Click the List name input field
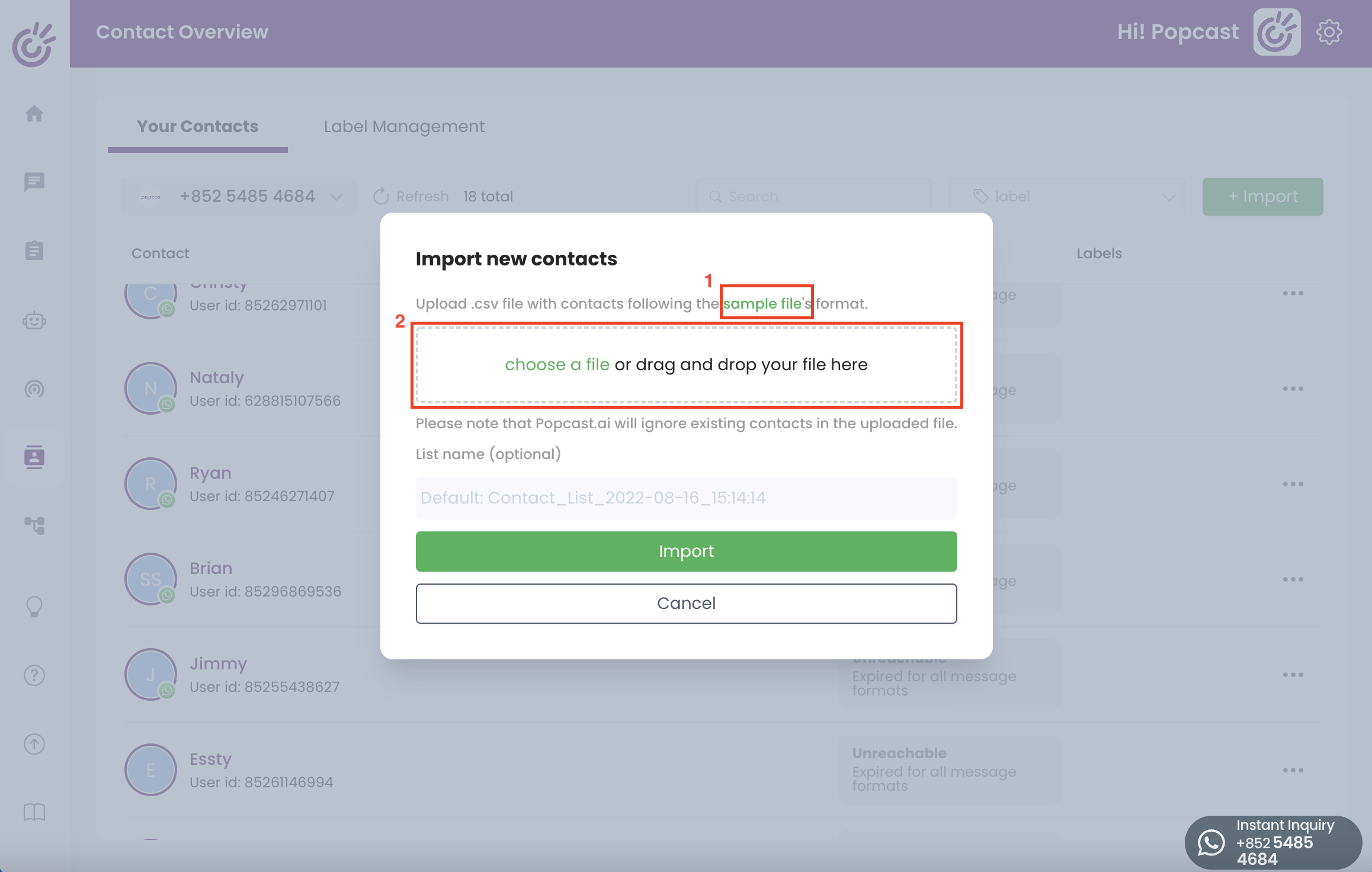The image size is (1372, 872). 687,498
